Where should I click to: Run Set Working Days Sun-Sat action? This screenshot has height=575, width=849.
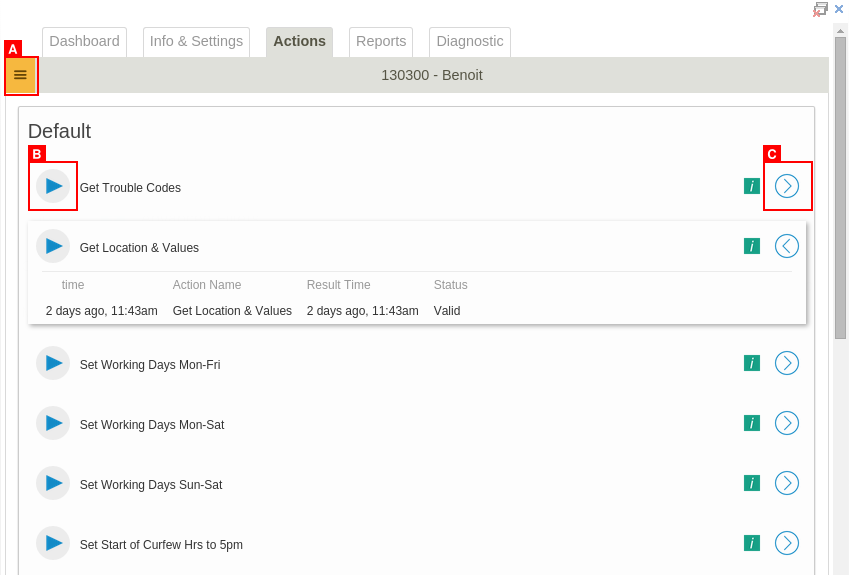pyautogui.click(x=53, y=483)
